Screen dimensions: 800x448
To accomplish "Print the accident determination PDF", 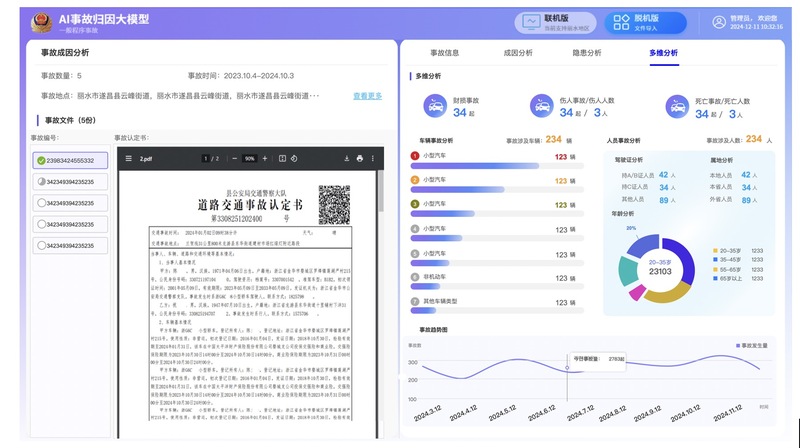I will click(x=360, y=159).
